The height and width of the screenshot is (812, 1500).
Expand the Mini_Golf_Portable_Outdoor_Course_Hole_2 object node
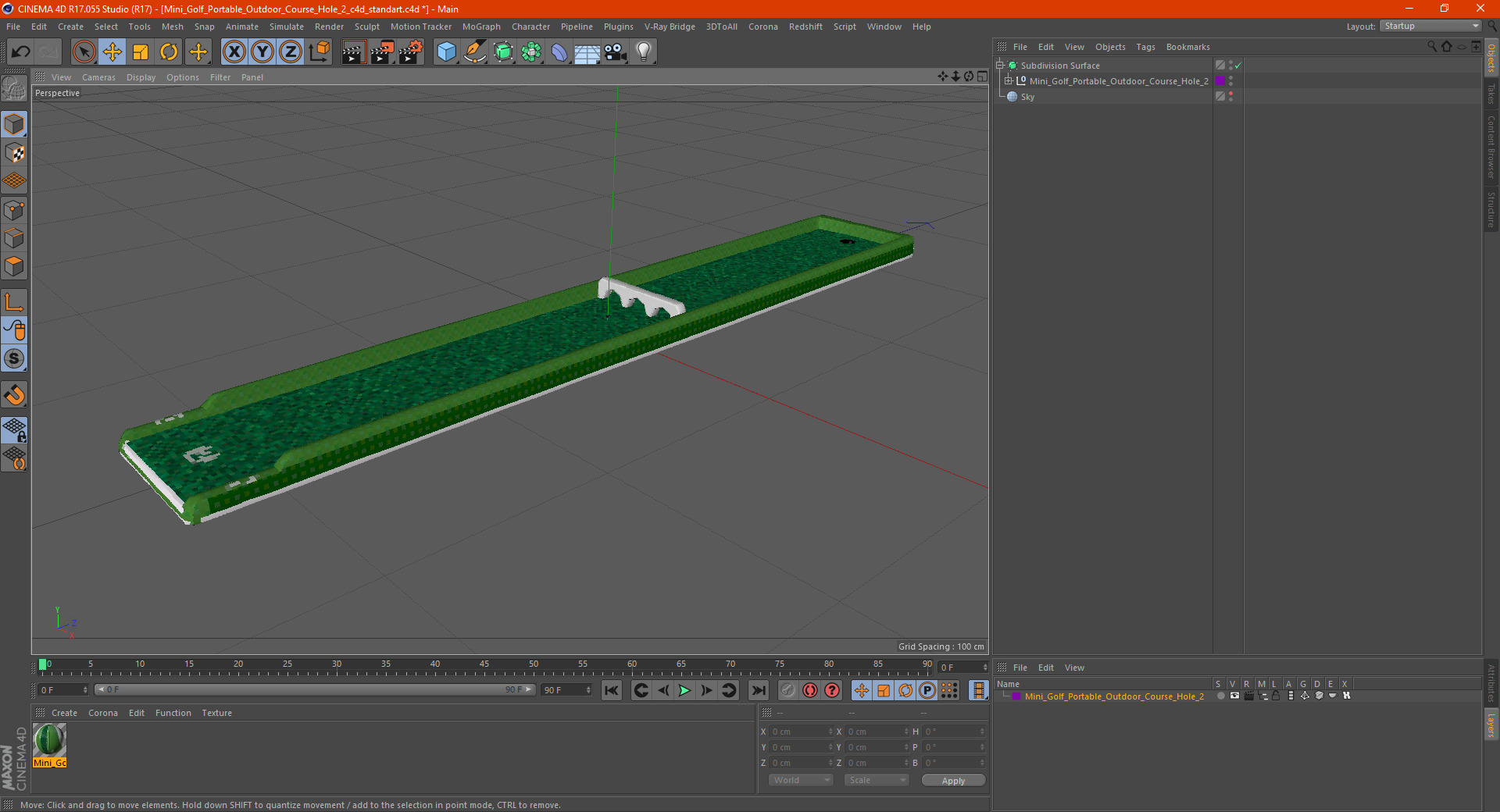pyautogui.click(x=1009, y=80)
